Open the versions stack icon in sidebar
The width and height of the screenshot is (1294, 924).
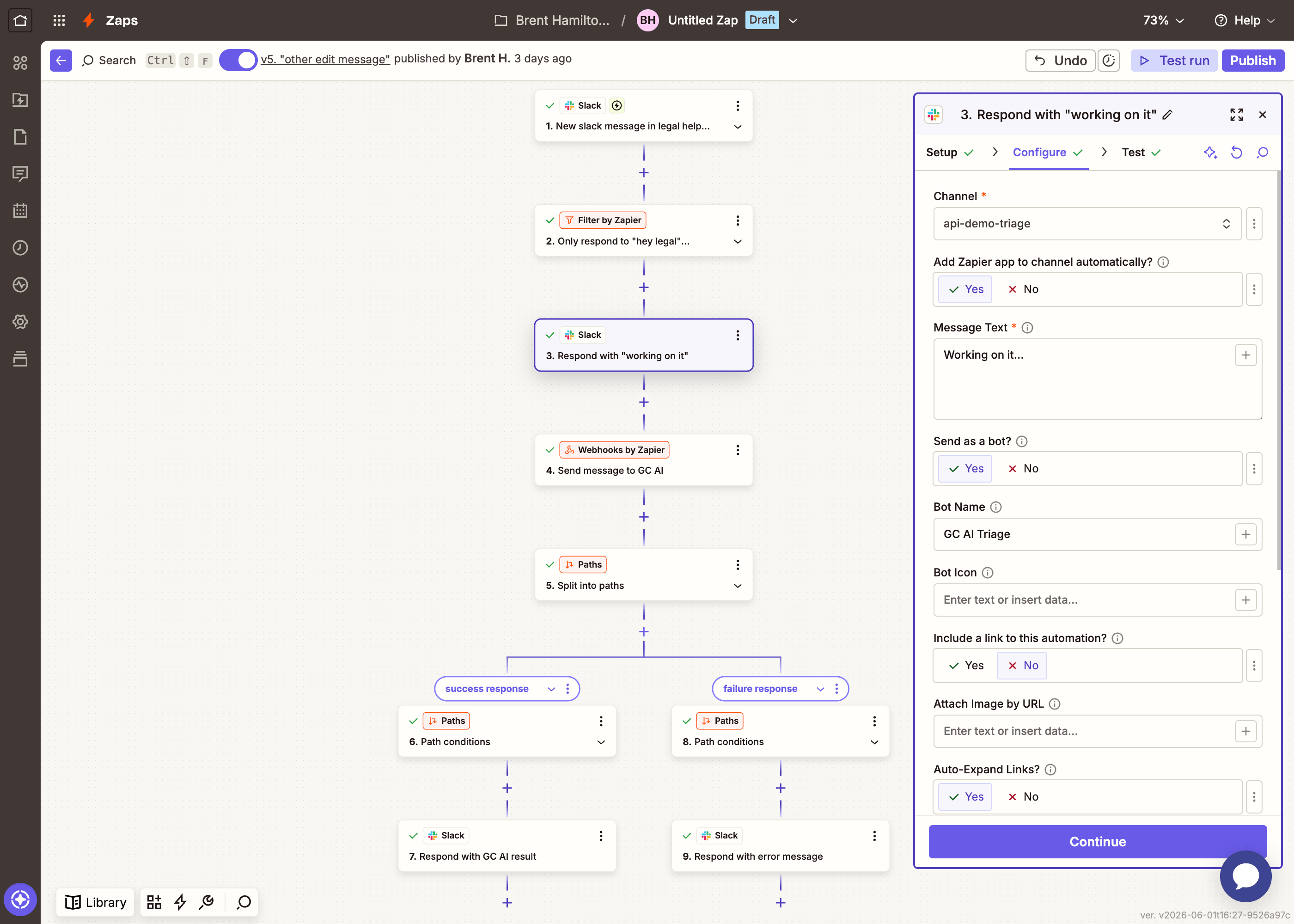point(20,358)
